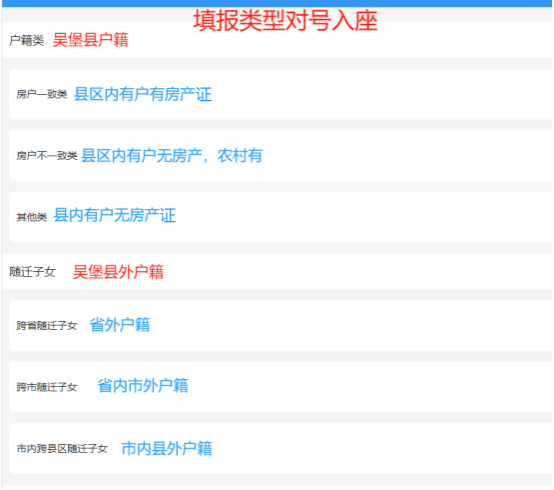Image resolution: width=554 pixels, height=490 pixels.
Task: Click the 房户一致类 small label
Action: tap(42, 94)
